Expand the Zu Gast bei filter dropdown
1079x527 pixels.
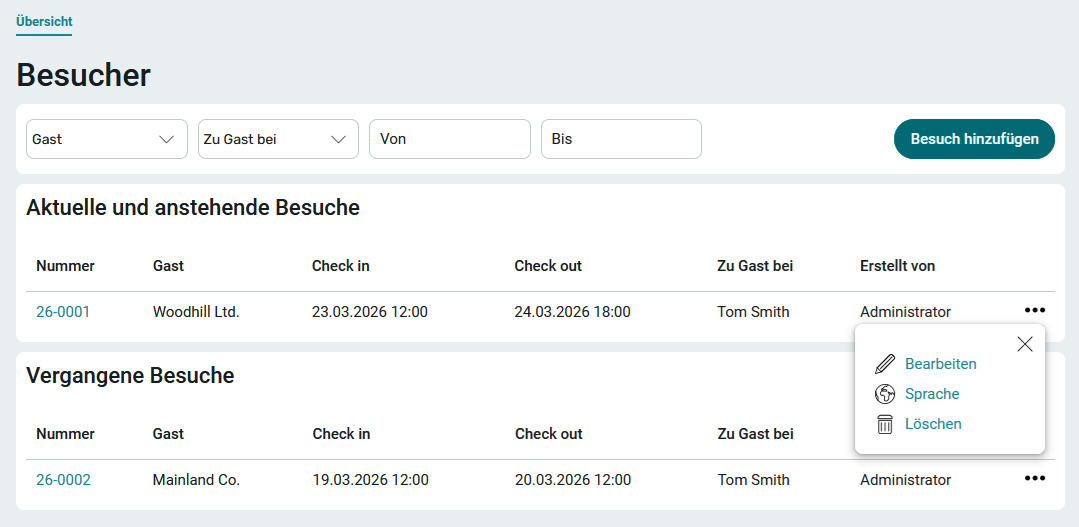278,139
